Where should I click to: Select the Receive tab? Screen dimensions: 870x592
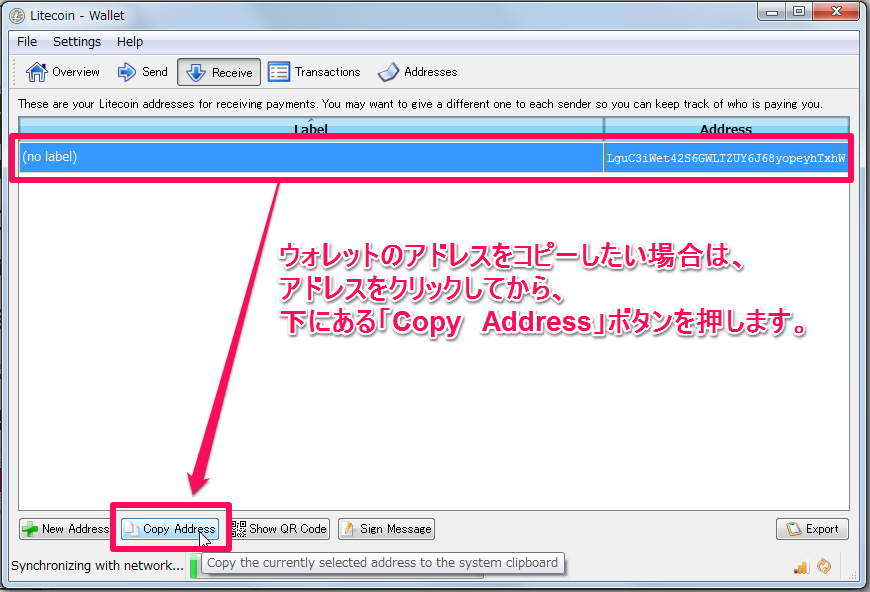(x=219, y=72)
